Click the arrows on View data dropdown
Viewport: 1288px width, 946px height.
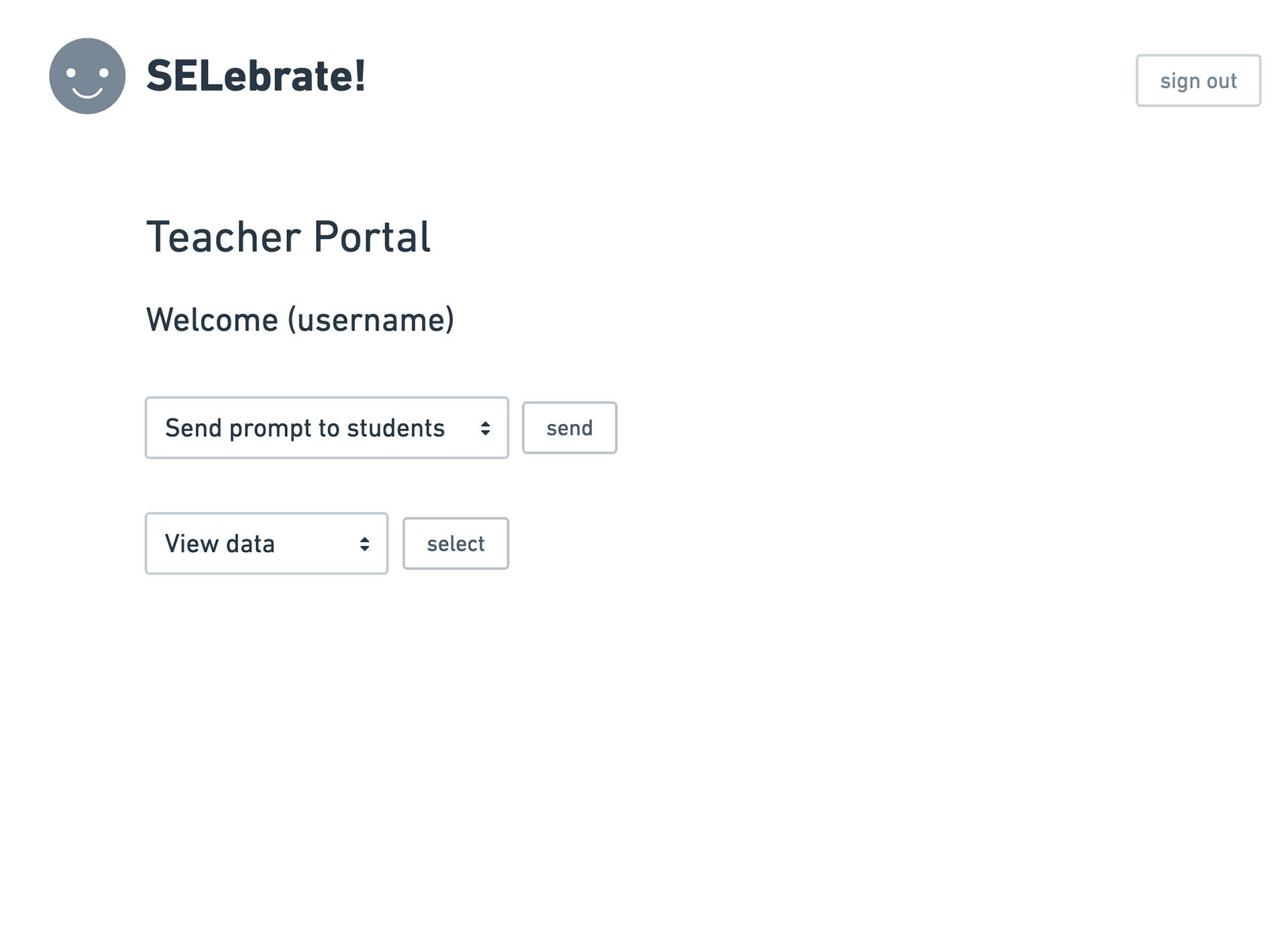pos(364,543)
